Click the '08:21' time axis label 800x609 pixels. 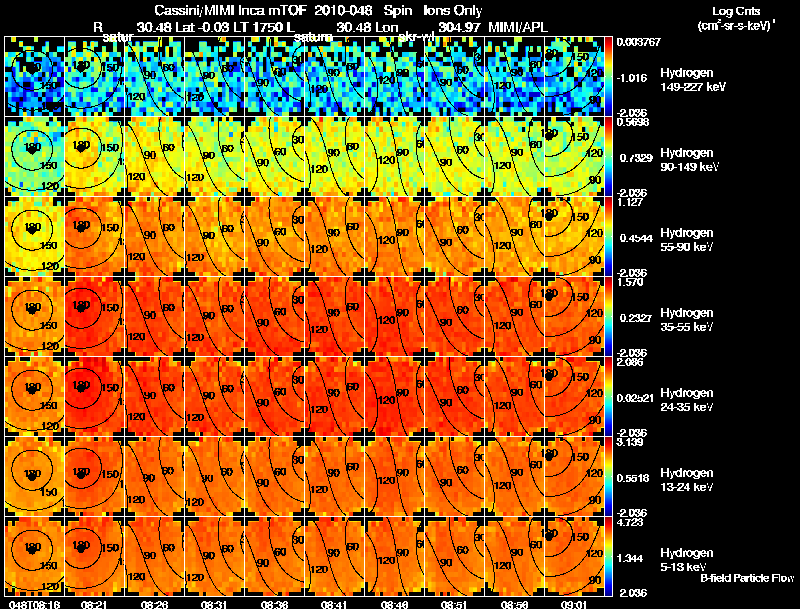pos(93,604)
